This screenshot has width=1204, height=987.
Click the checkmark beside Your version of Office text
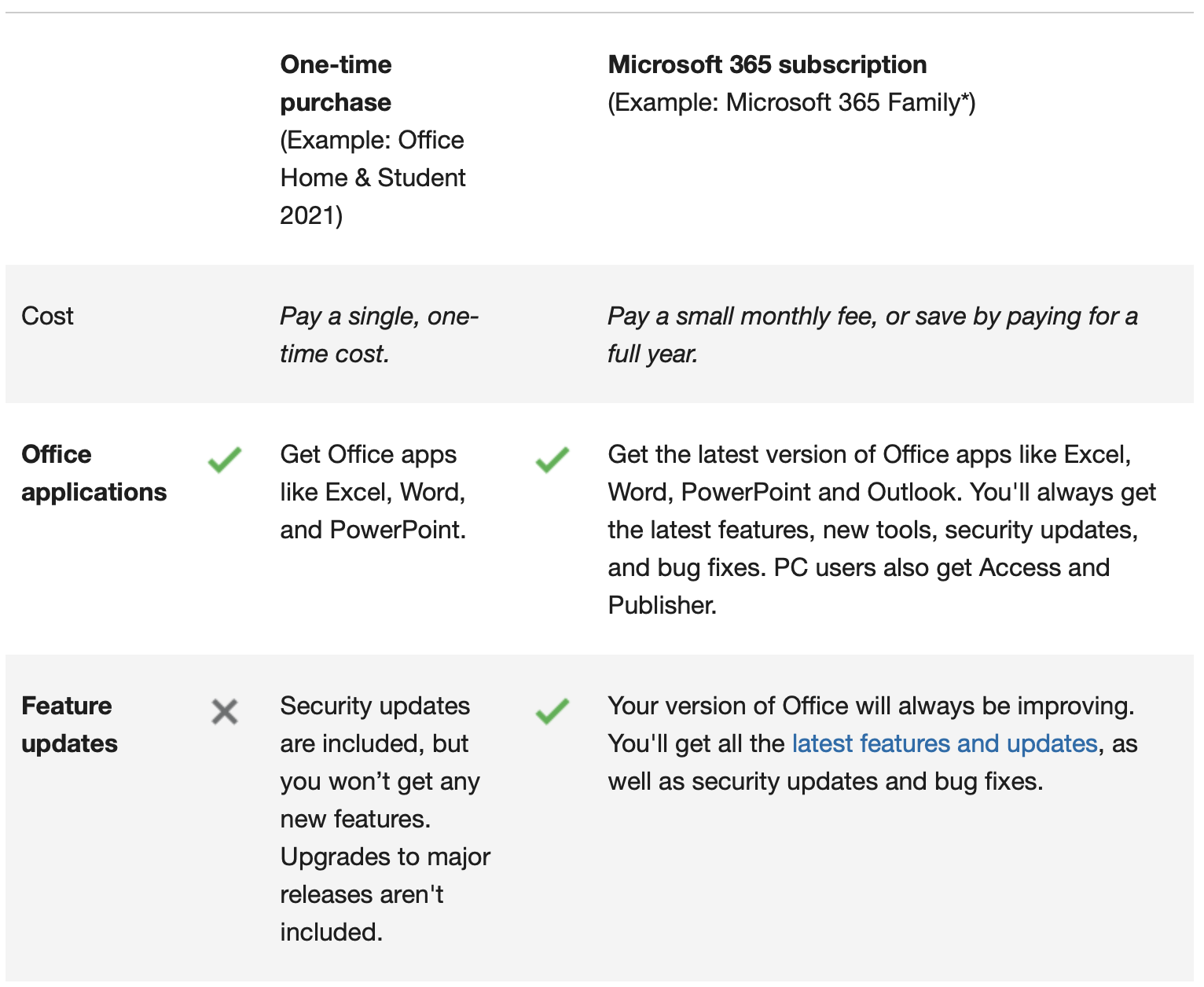click(552, 711)
